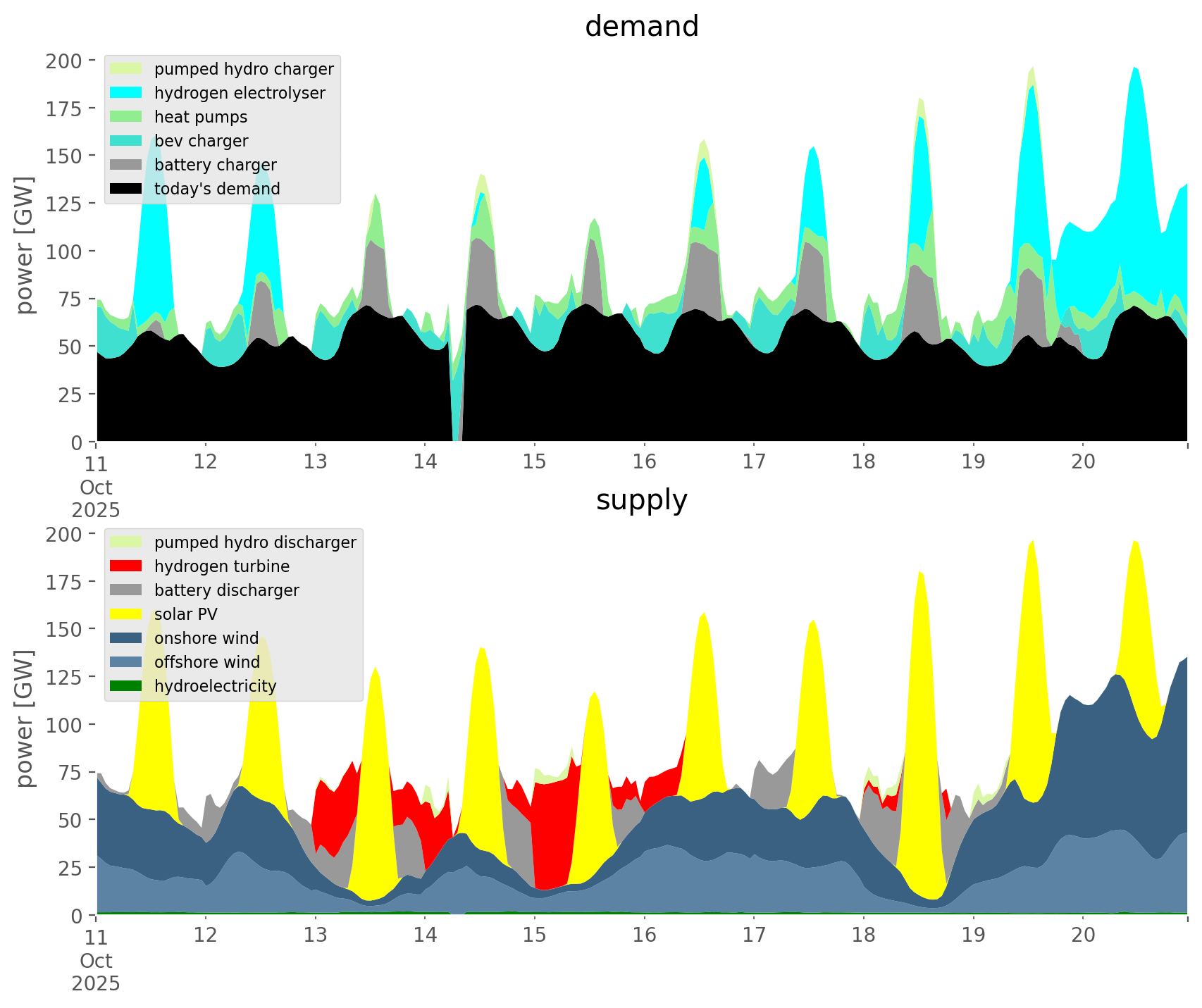Click the power [GW] label of supply chart
Viewport: 1202px width, 1008px height.
[25, 718]
